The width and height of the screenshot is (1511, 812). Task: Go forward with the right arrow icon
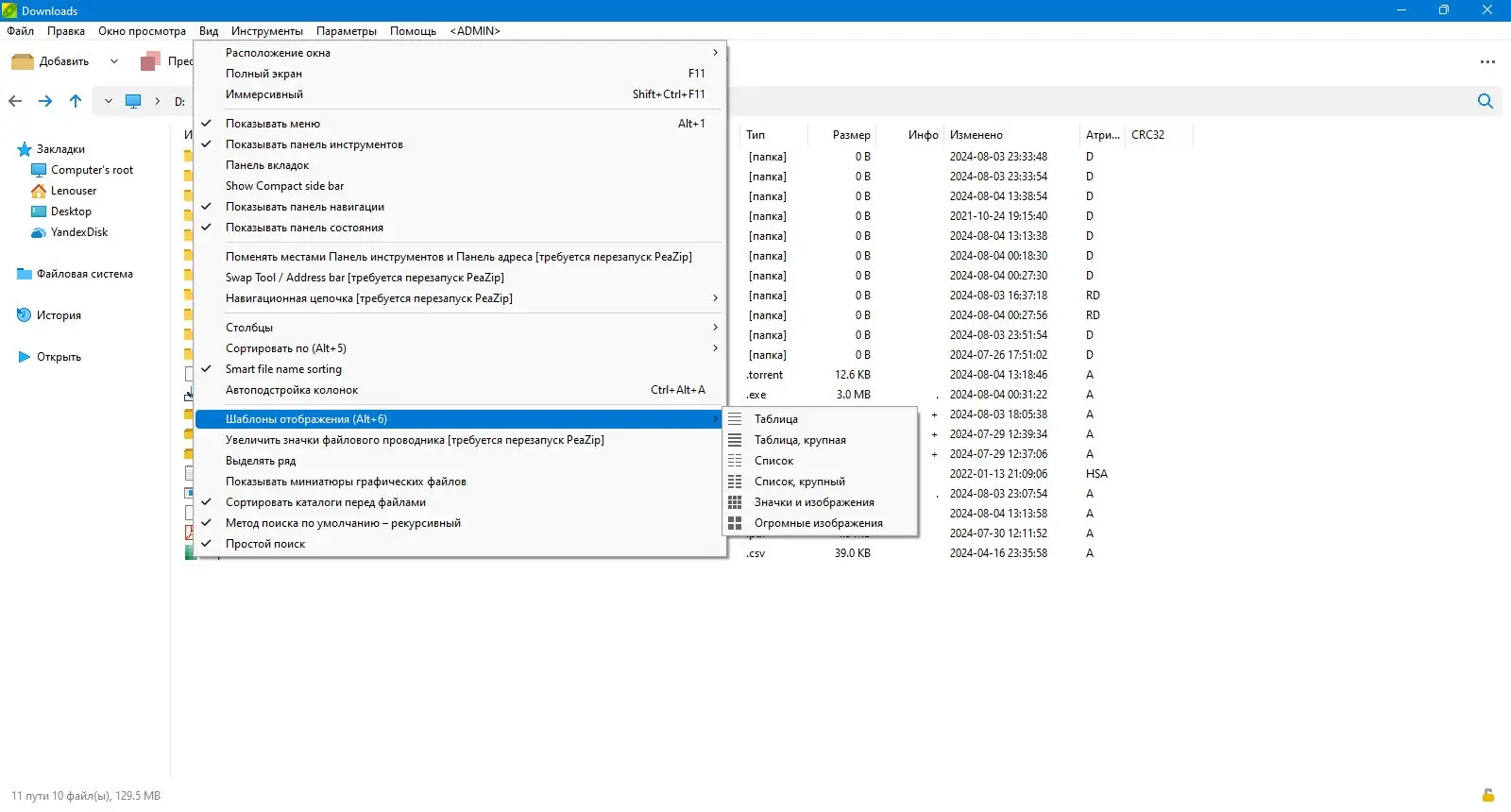coord(45,101)
